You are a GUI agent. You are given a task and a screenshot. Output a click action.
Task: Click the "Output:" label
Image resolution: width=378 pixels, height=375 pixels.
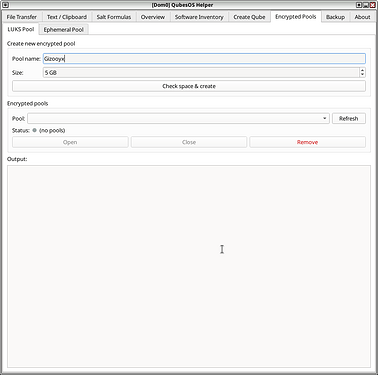tap(17, 159)
